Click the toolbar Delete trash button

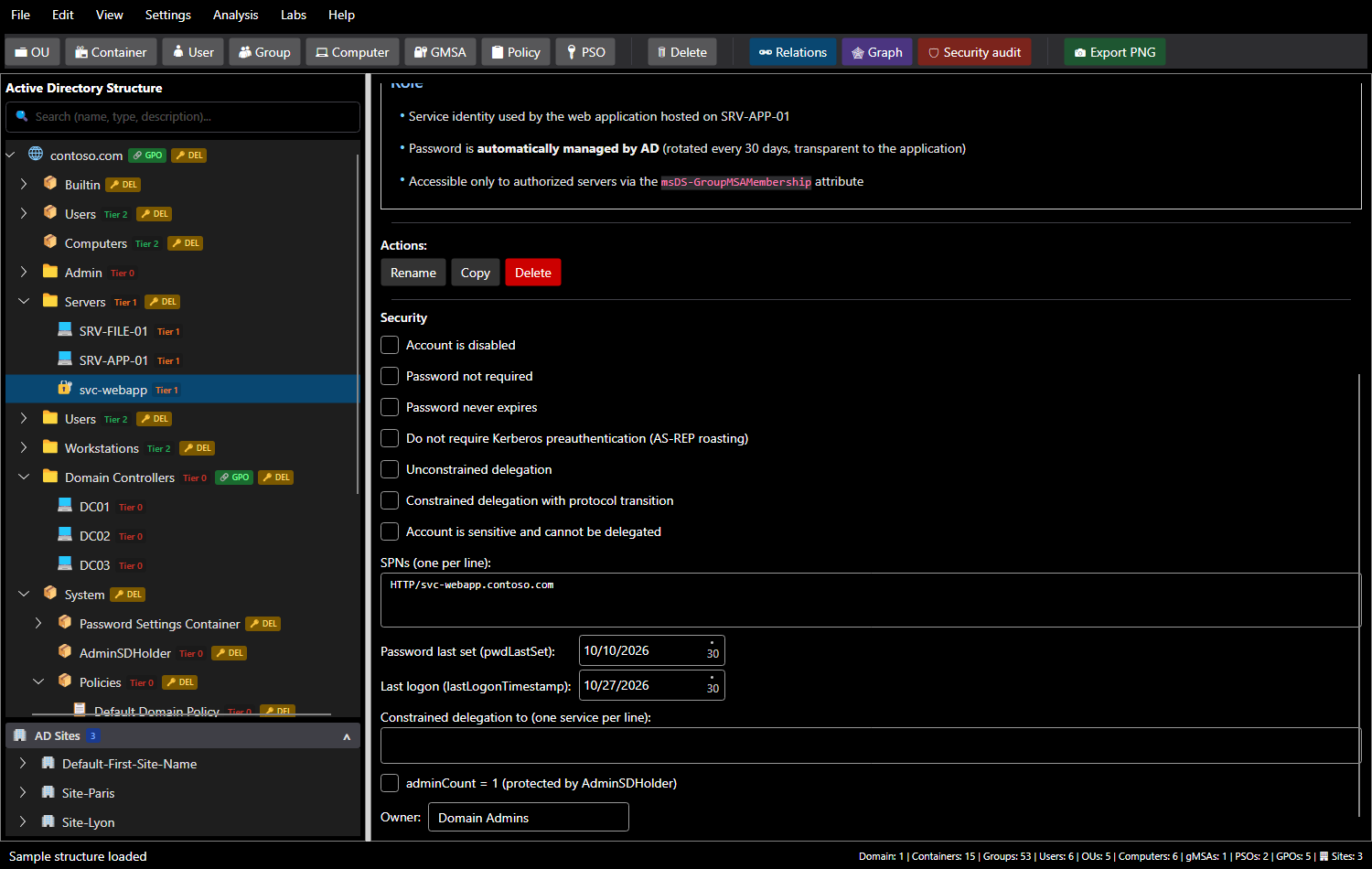[x=682, y=52]
